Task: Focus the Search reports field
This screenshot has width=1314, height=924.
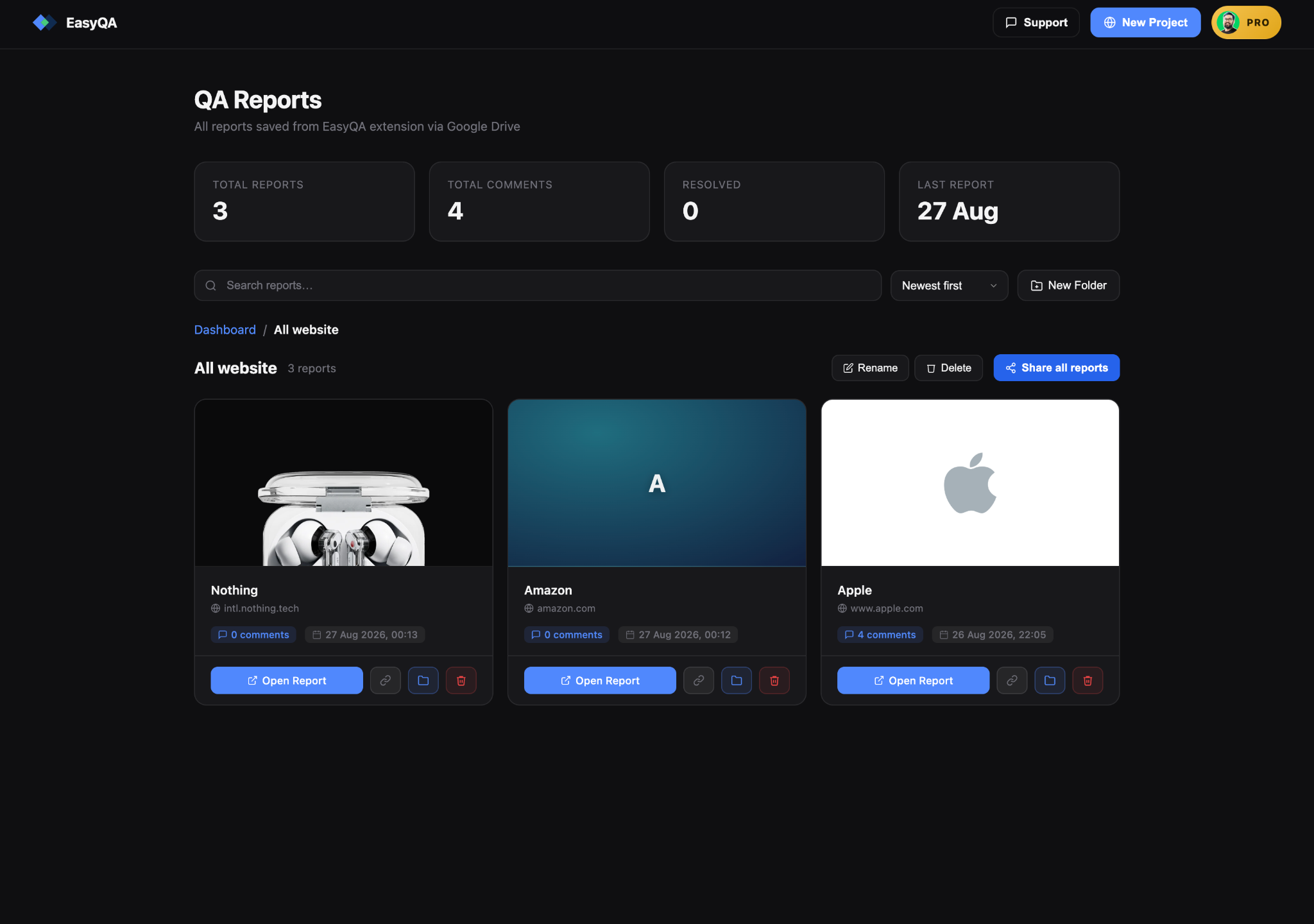Action: coord(538,286)
